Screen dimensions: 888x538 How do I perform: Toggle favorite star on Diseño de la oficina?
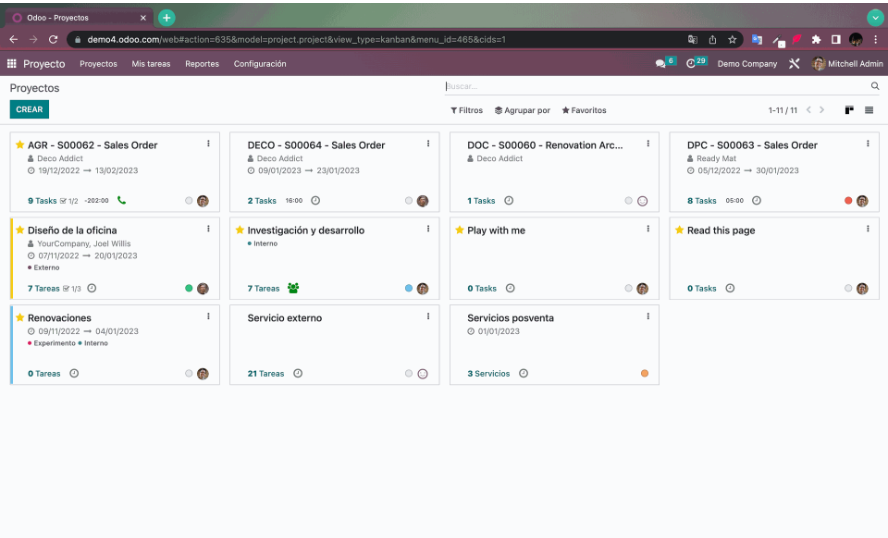click(x=20, y=229)
